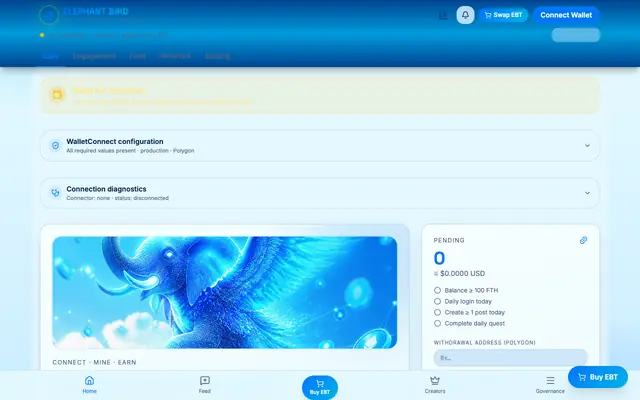Click "WITHDRAWAL ADDRESS (POLYGON)" label
640x400 pixels.
click(x=484, y=342)
